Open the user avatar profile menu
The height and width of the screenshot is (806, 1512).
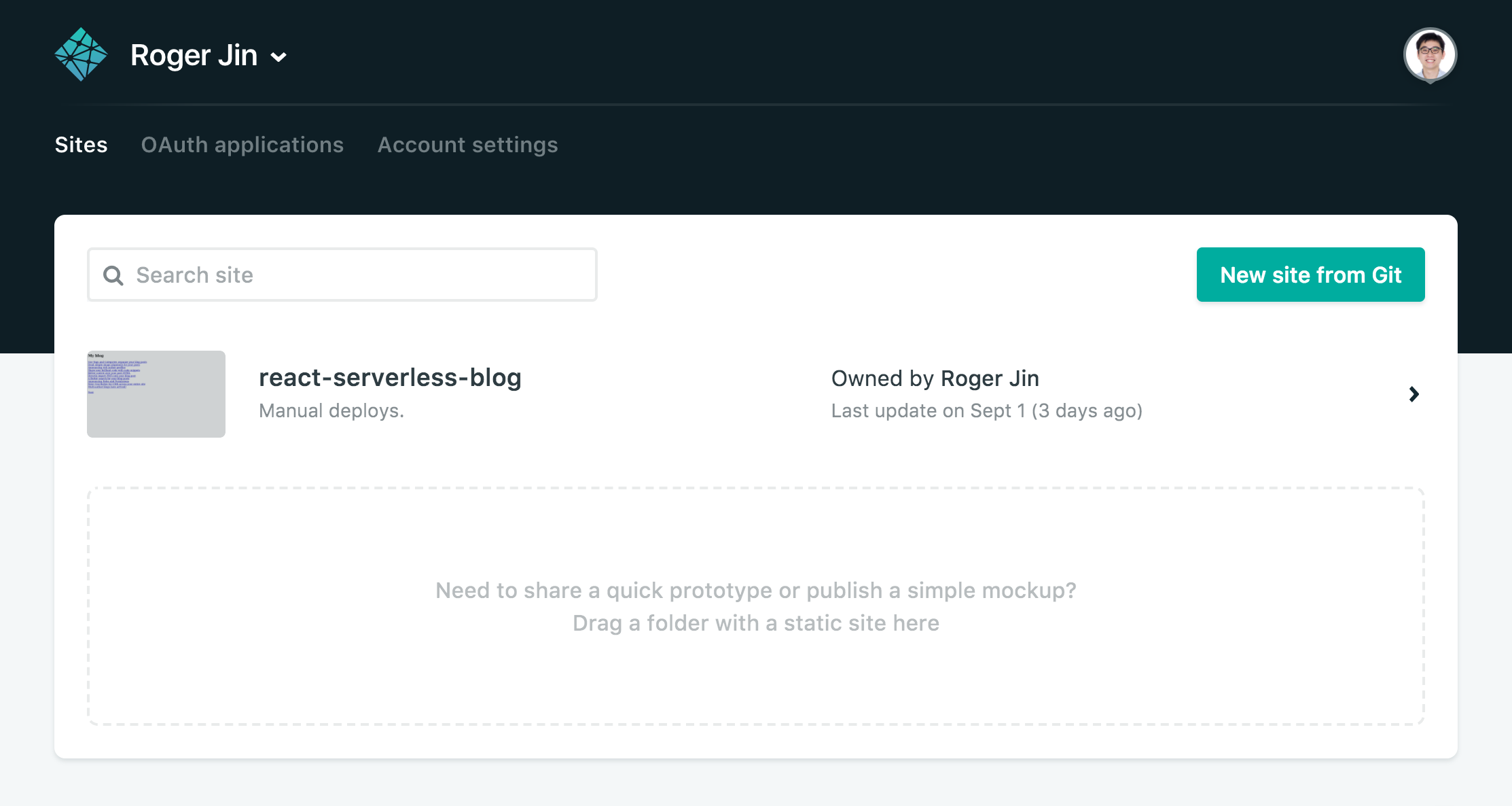tap(1430, 54)
